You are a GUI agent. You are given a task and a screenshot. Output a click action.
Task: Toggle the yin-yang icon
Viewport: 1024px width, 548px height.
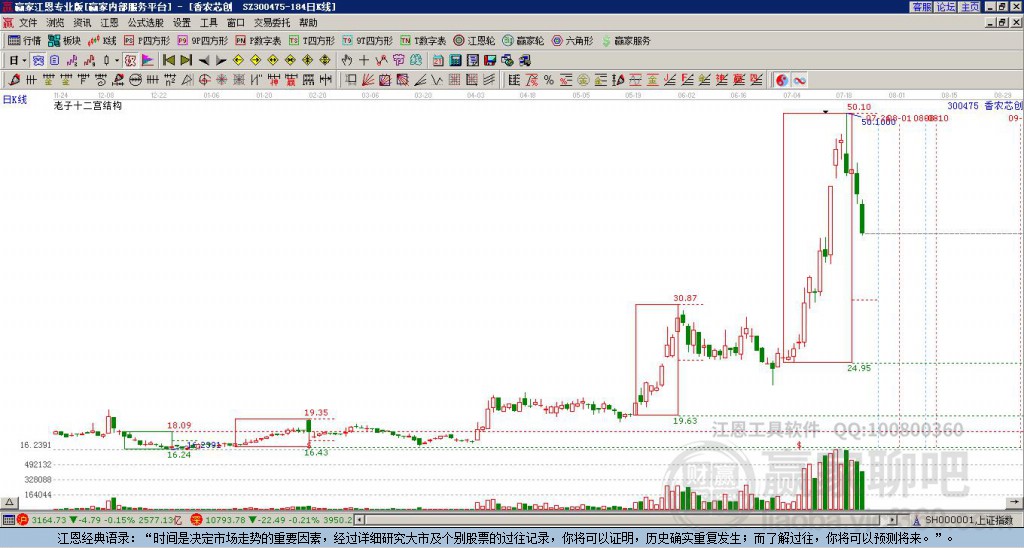coord(782,80)
